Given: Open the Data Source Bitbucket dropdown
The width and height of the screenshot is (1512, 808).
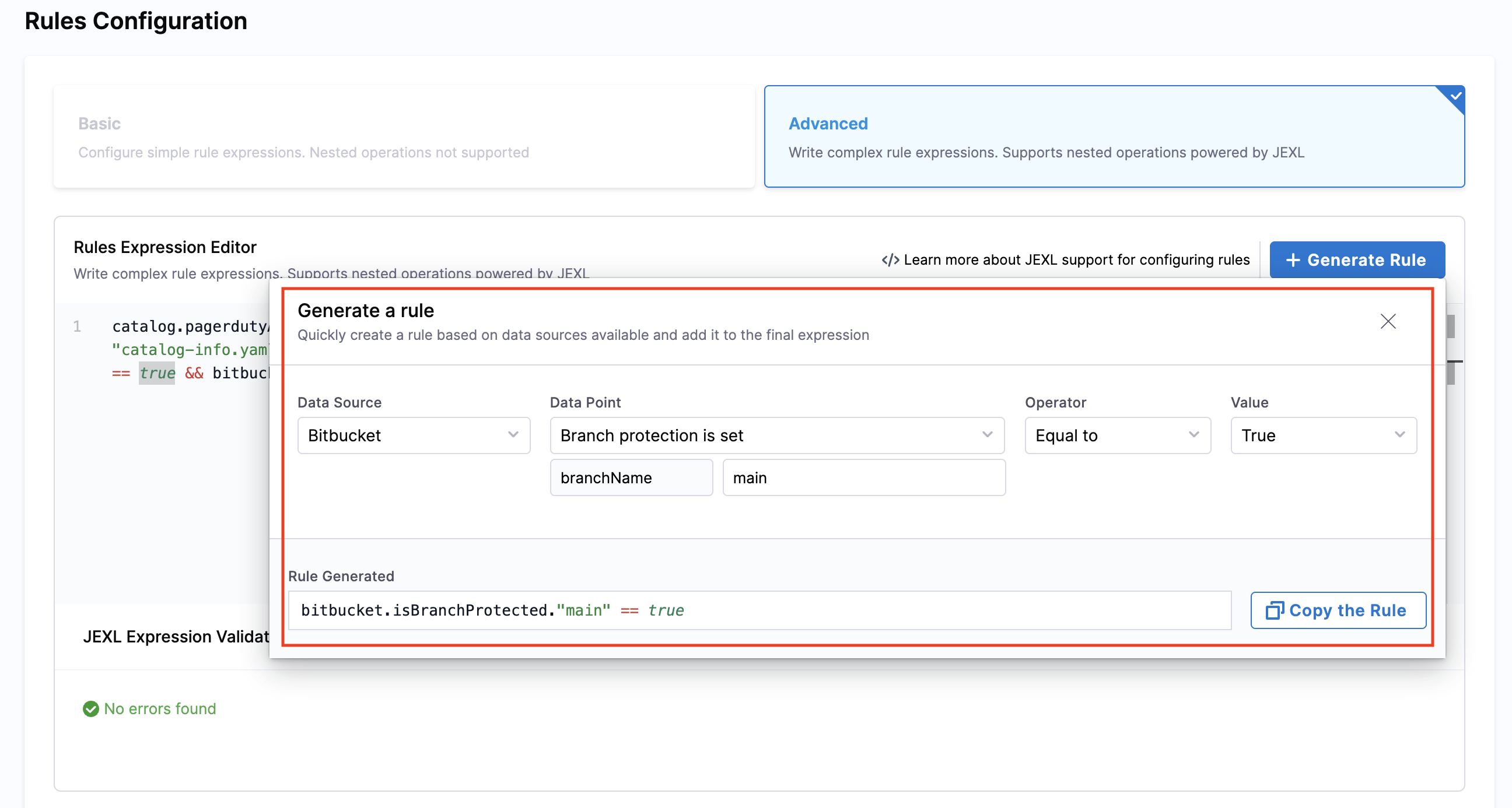Looking at the screenshot, I should (413, 435).
